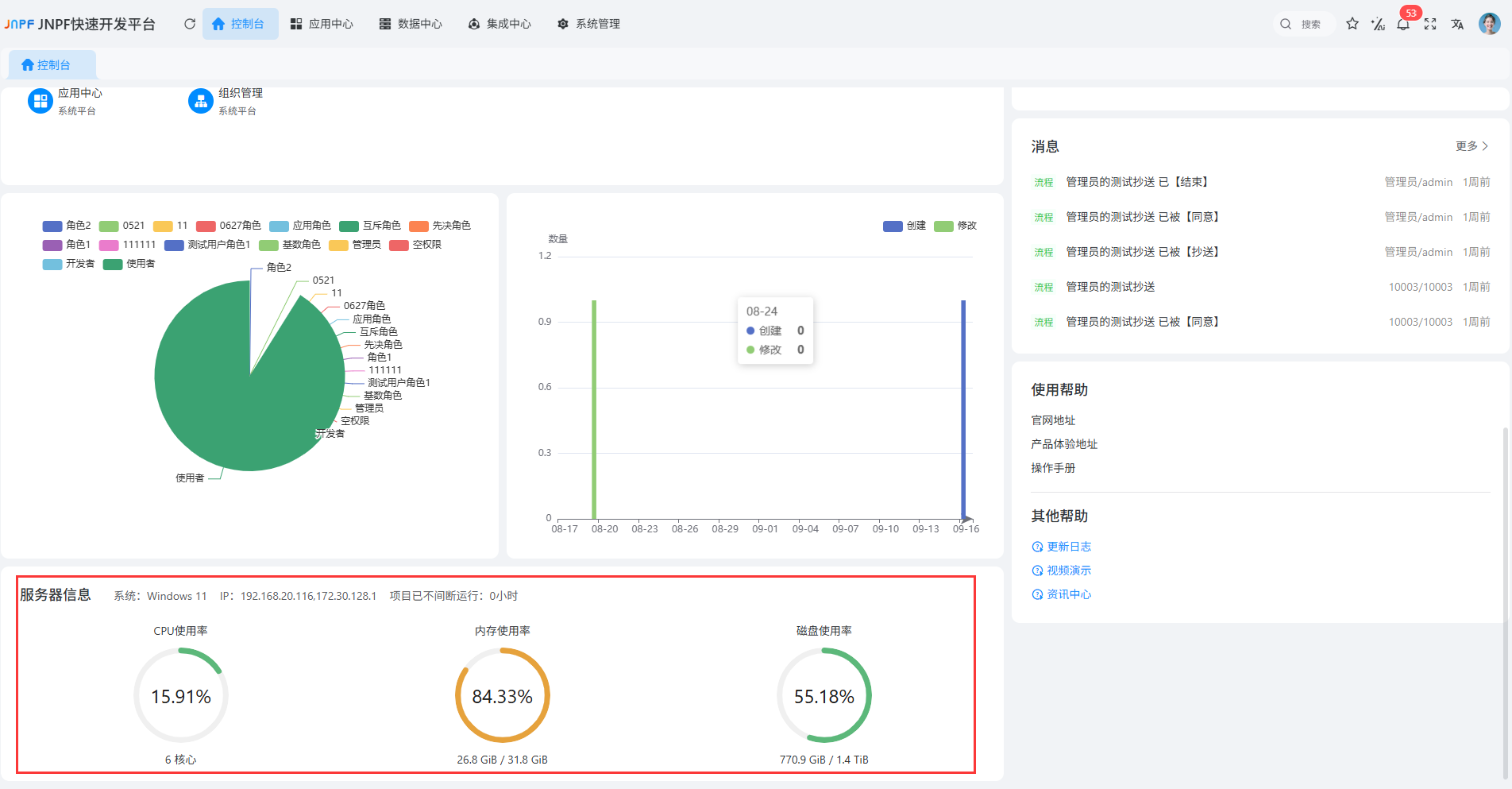Click the user avatar in the header
This screenshot has height=789, width=1512.
[x=1489, y=24]
